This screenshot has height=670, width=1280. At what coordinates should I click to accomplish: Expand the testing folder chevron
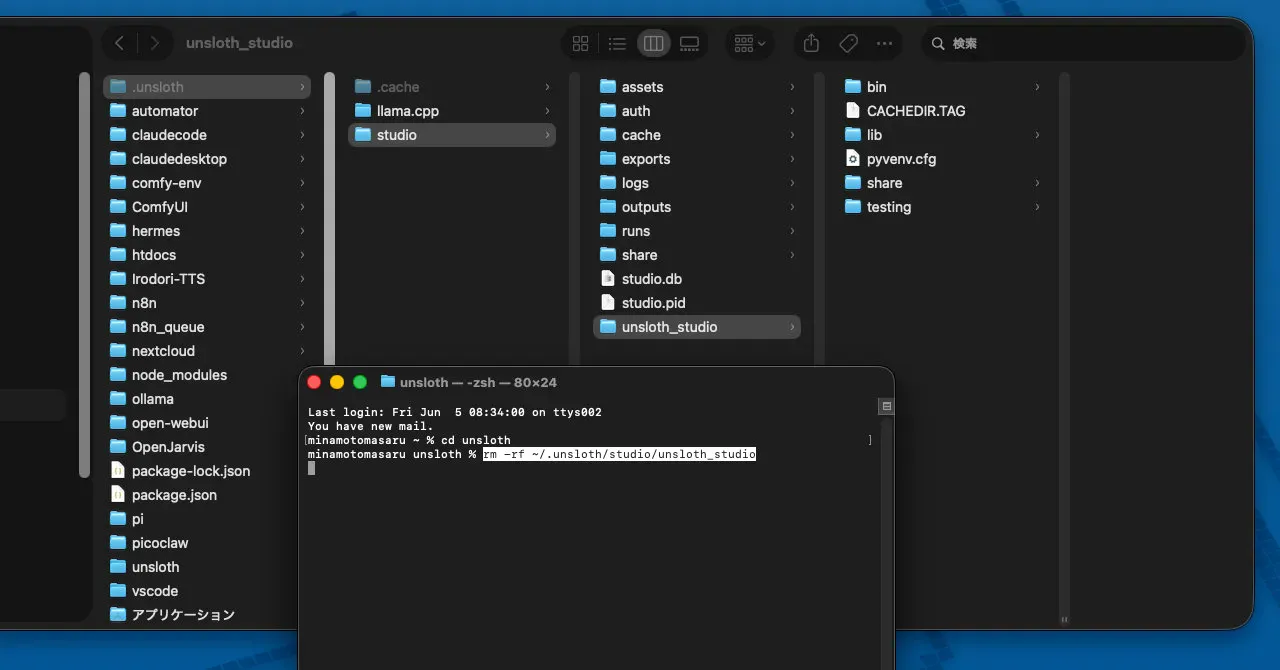[1037, 207]
